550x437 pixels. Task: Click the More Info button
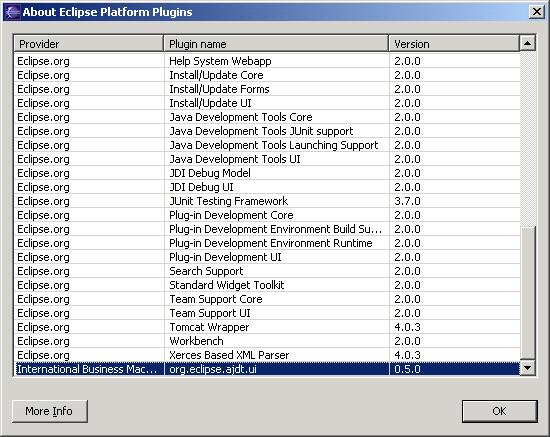[x=49, y=411]
